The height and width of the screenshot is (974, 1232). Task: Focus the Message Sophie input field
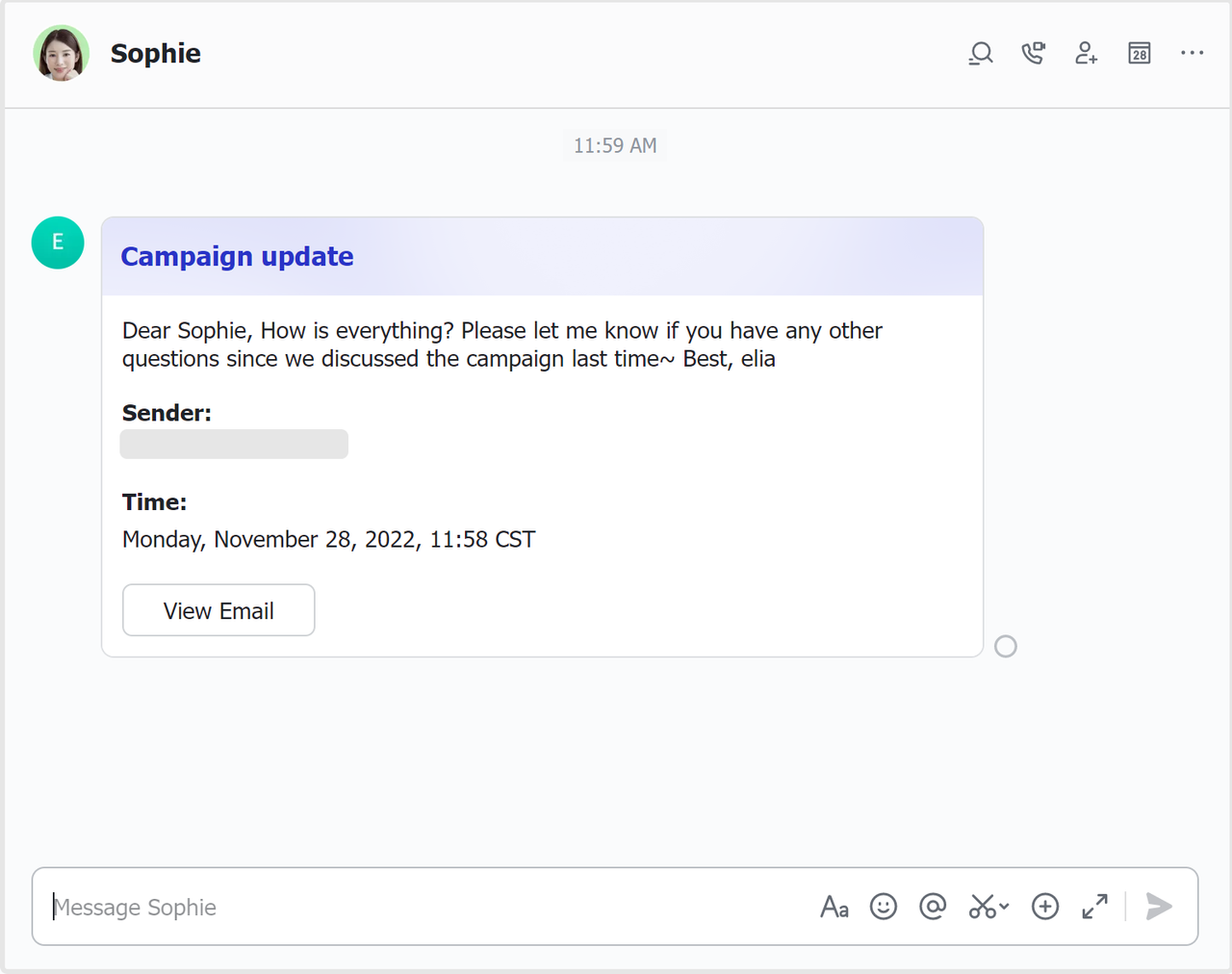(423, 907)
